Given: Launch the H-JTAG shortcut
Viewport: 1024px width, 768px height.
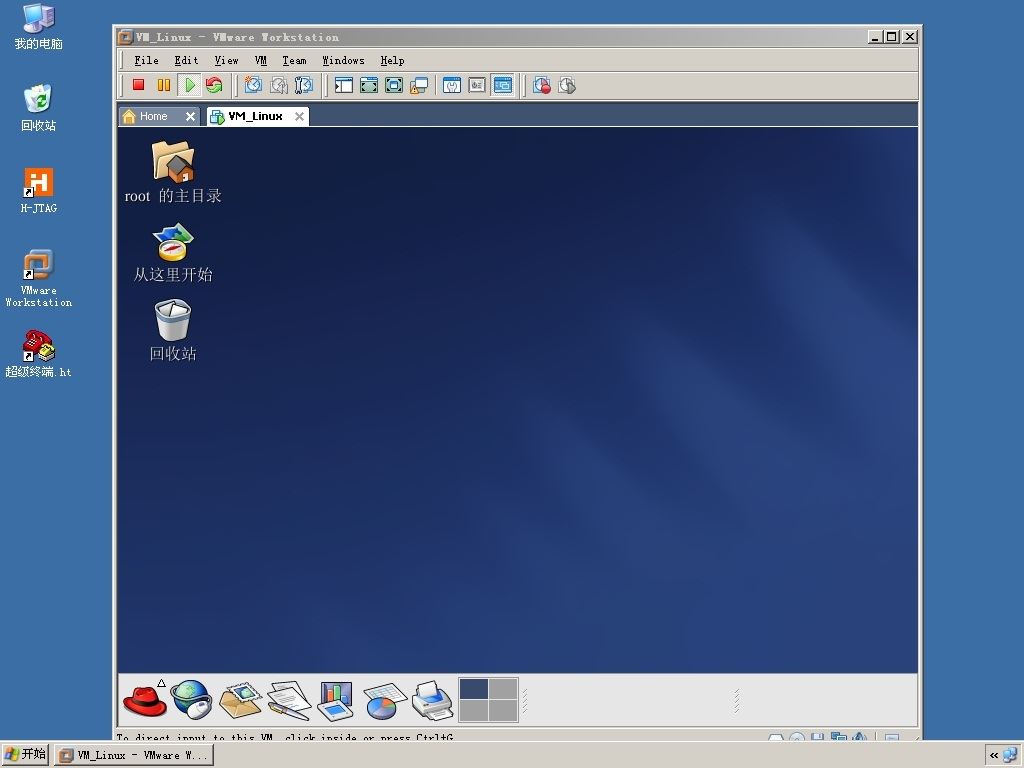Looking at the screenshot, I should tap(39, 191).
